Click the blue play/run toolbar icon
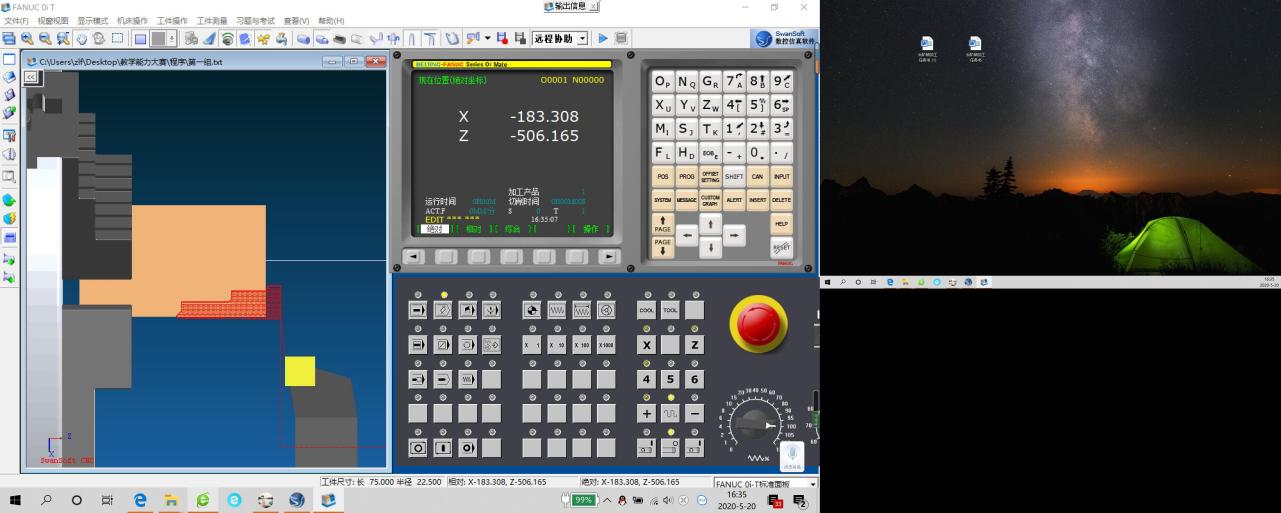 [x=603, y=38]
